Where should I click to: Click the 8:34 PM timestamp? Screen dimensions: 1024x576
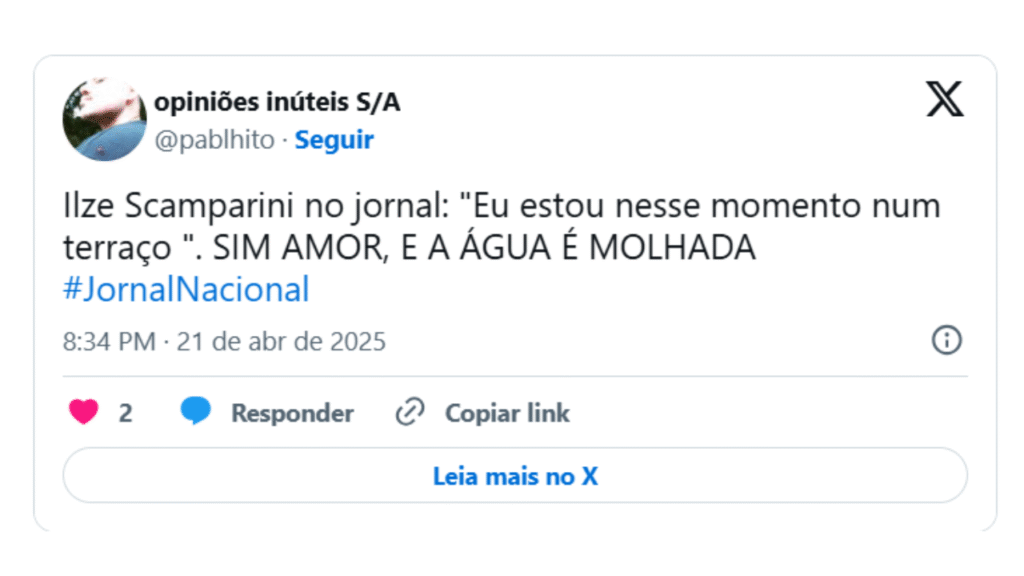coord(108,342)
